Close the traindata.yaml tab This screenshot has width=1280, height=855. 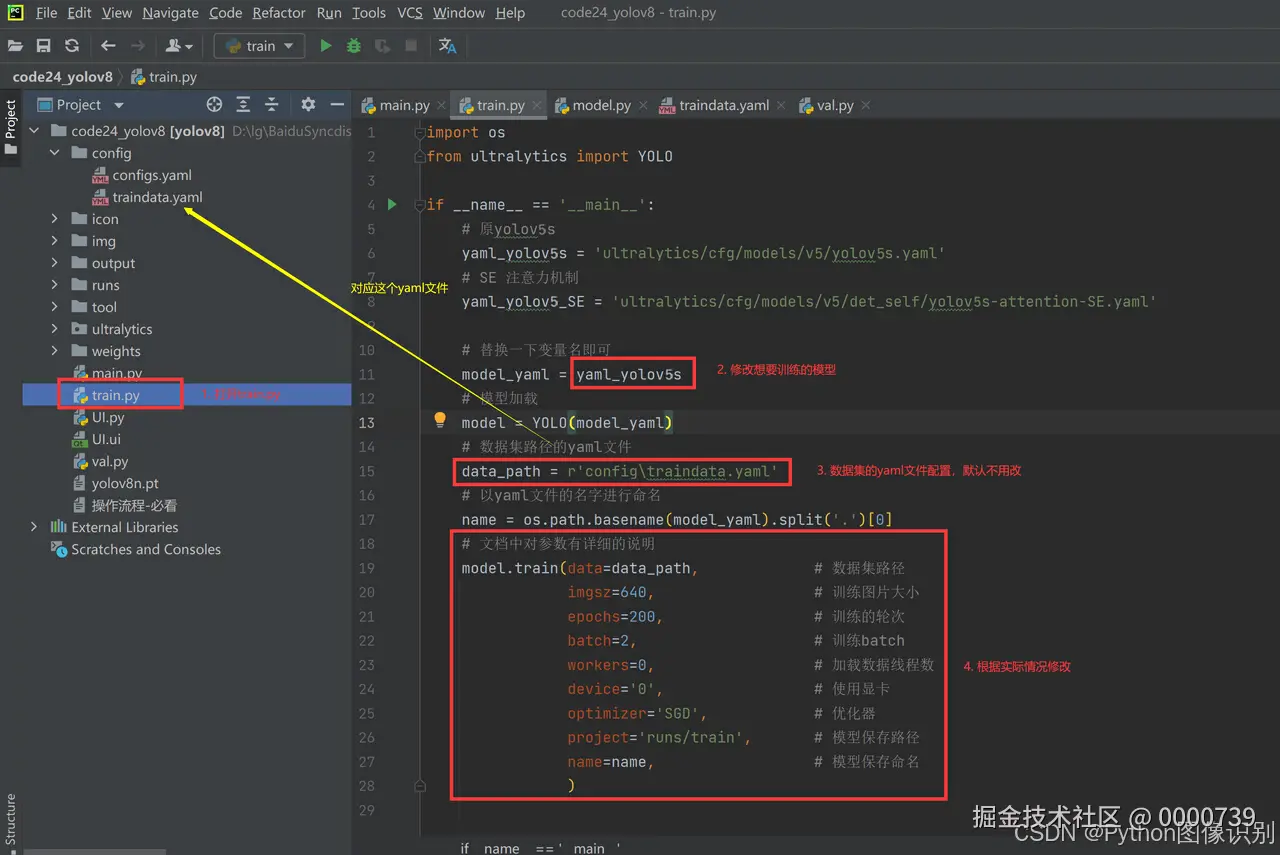780,105
